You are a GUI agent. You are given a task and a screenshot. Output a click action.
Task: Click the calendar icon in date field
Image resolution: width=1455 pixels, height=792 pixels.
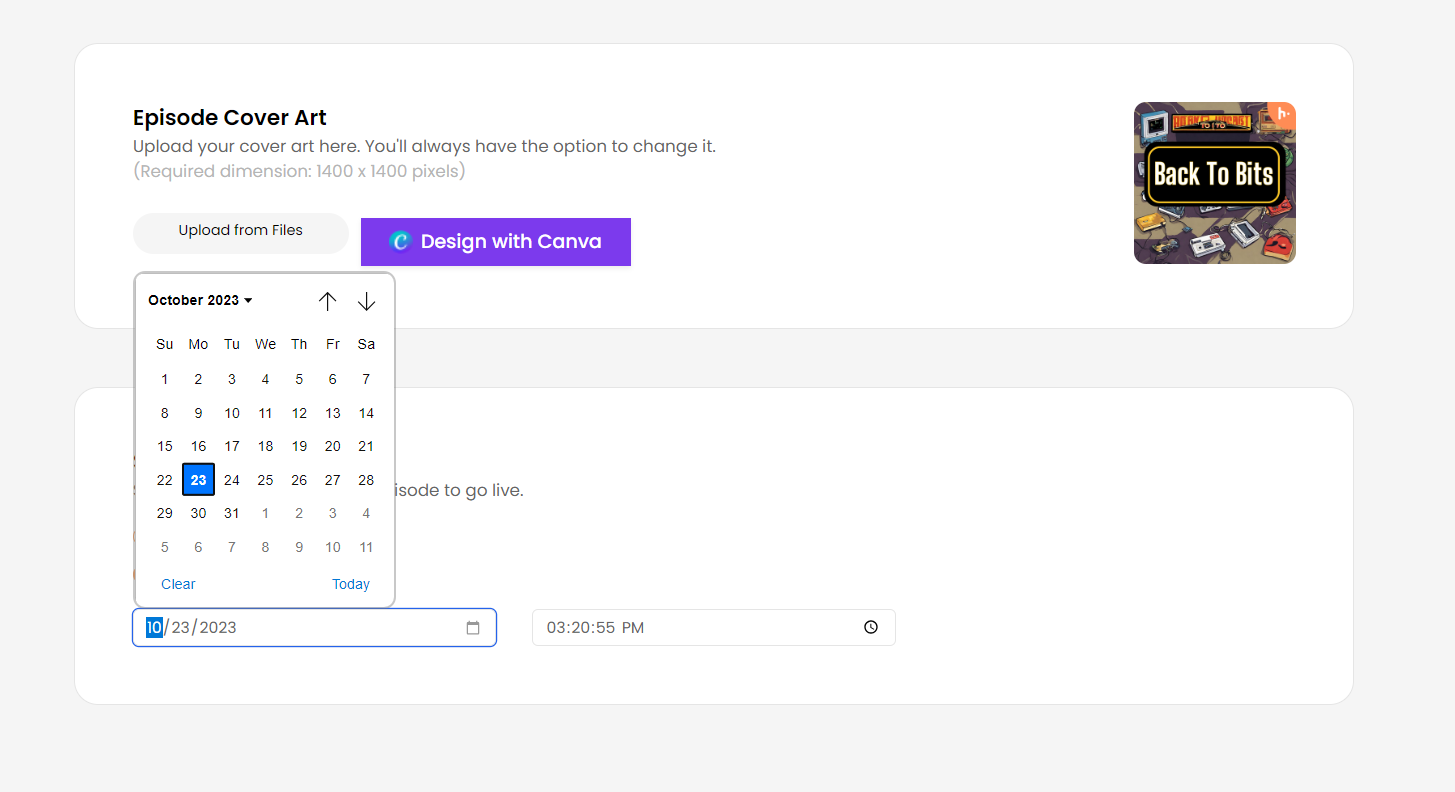click(x=473, y=628)
